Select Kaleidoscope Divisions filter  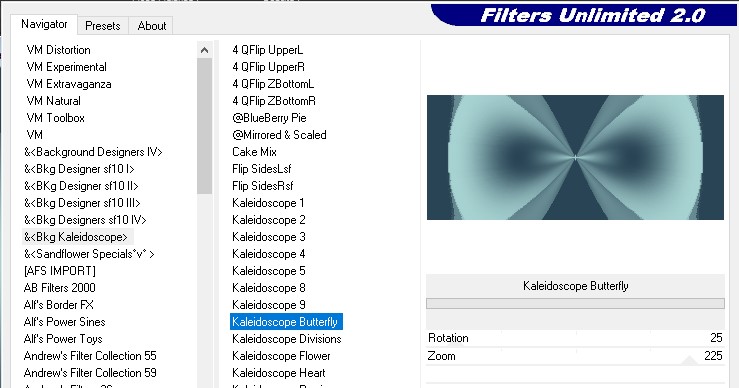coord(287,339)
